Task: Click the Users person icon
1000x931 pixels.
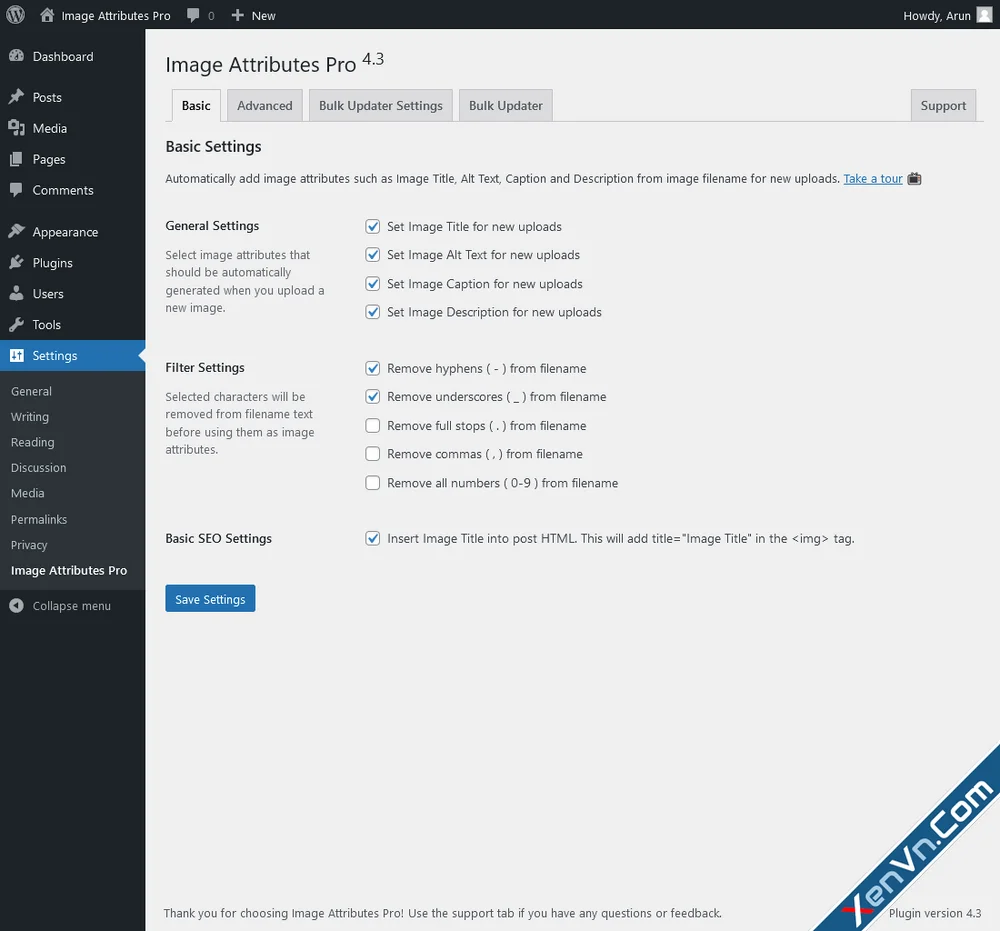Action: coord(17,293)
